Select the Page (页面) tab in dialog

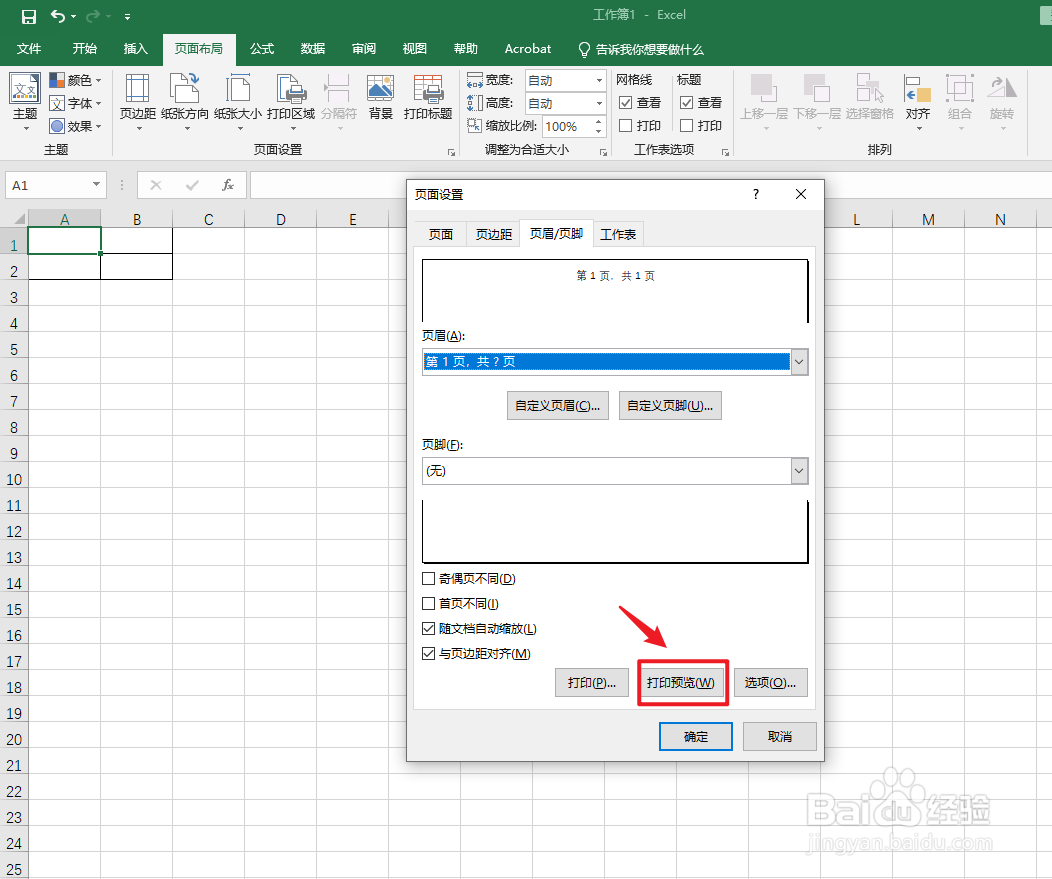pos(441,234)
